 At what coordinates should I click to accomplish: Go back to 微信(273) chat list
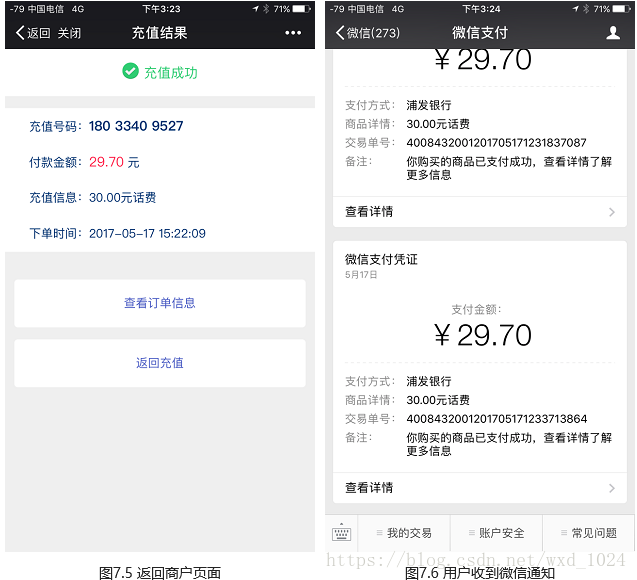pyautogui.click(x=368, y=32)
